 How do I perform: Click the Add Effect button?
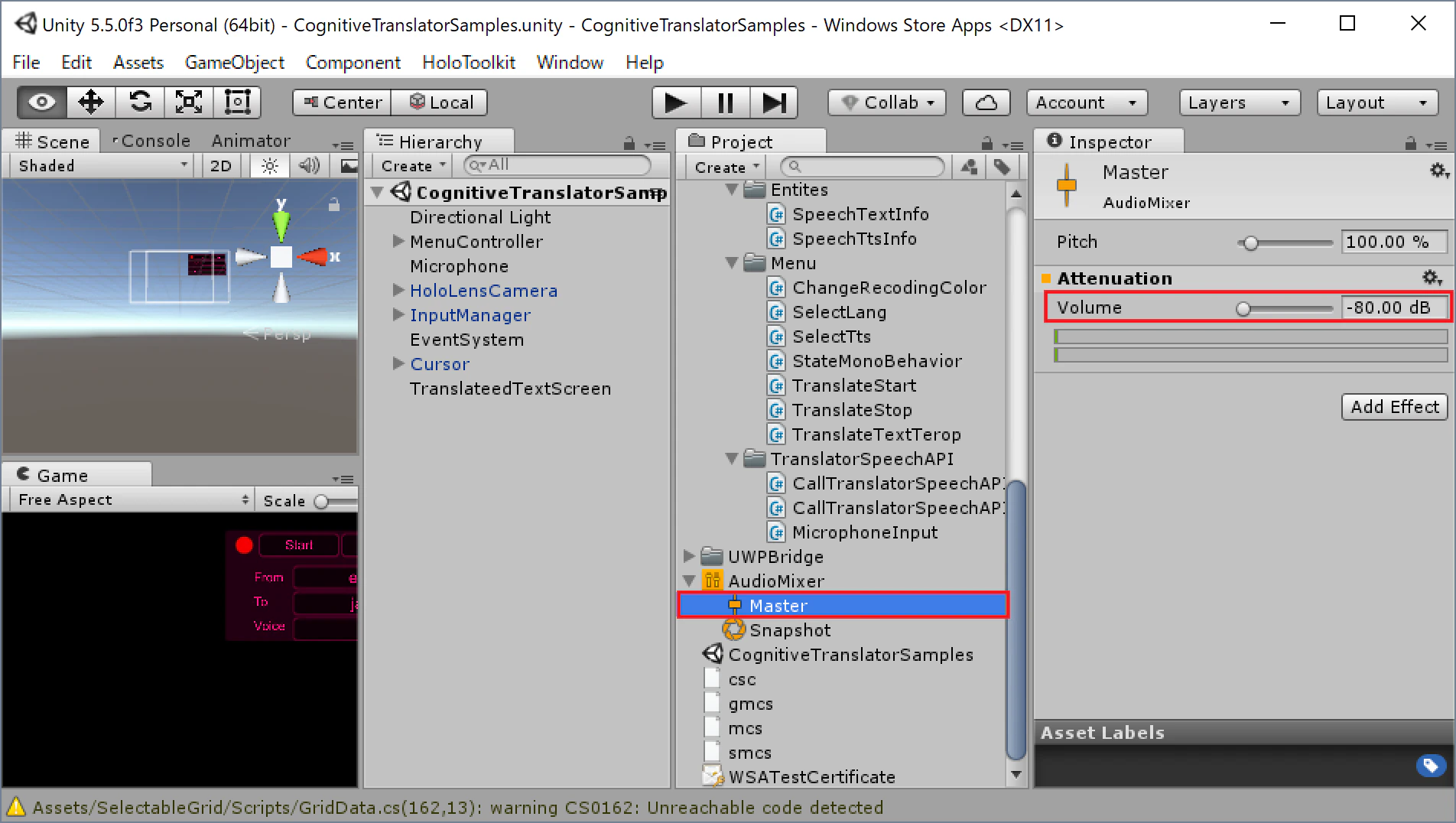(1395, 407)
